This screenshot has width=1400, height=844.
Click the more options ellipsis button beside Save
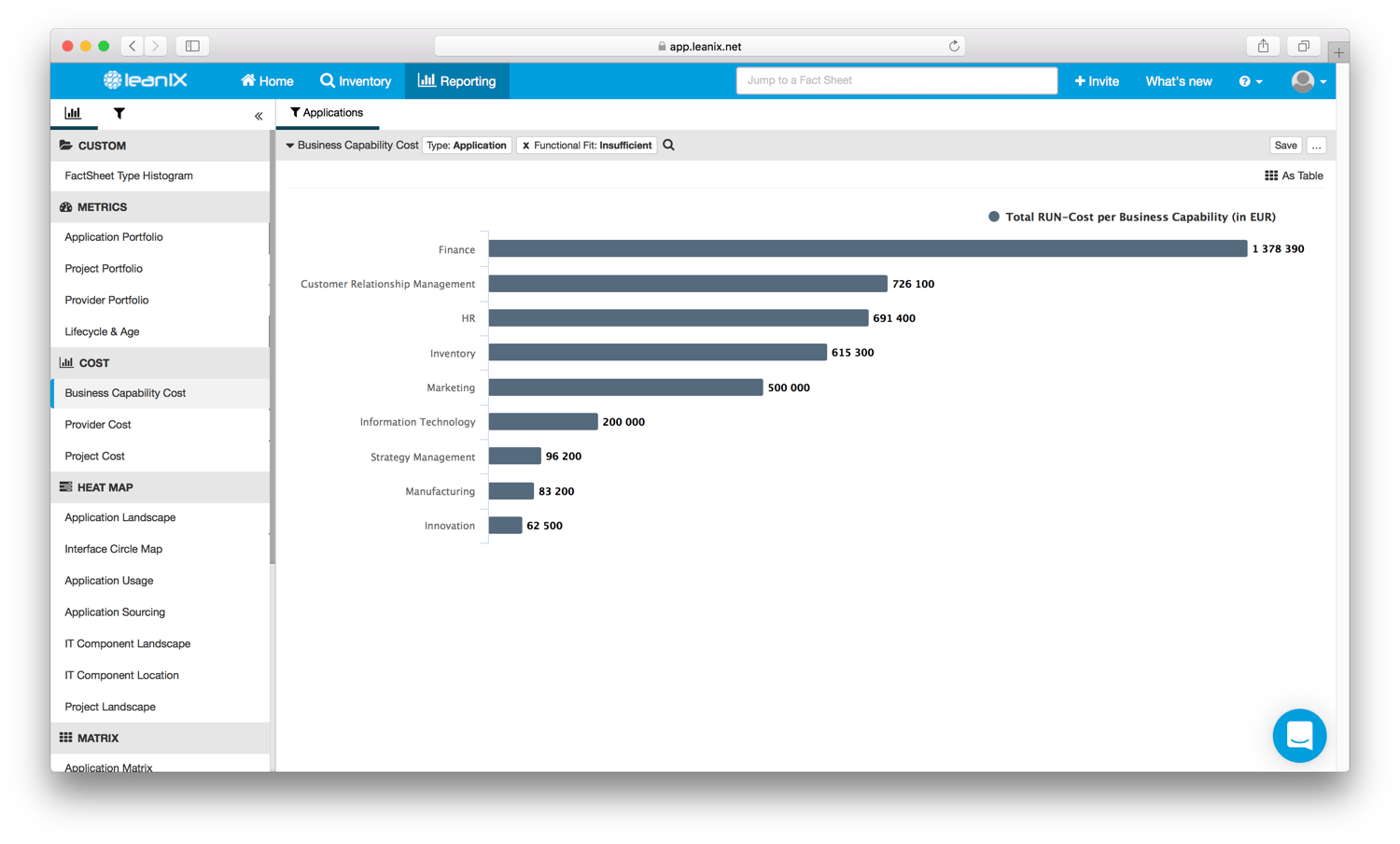[x=1316, y=145]
